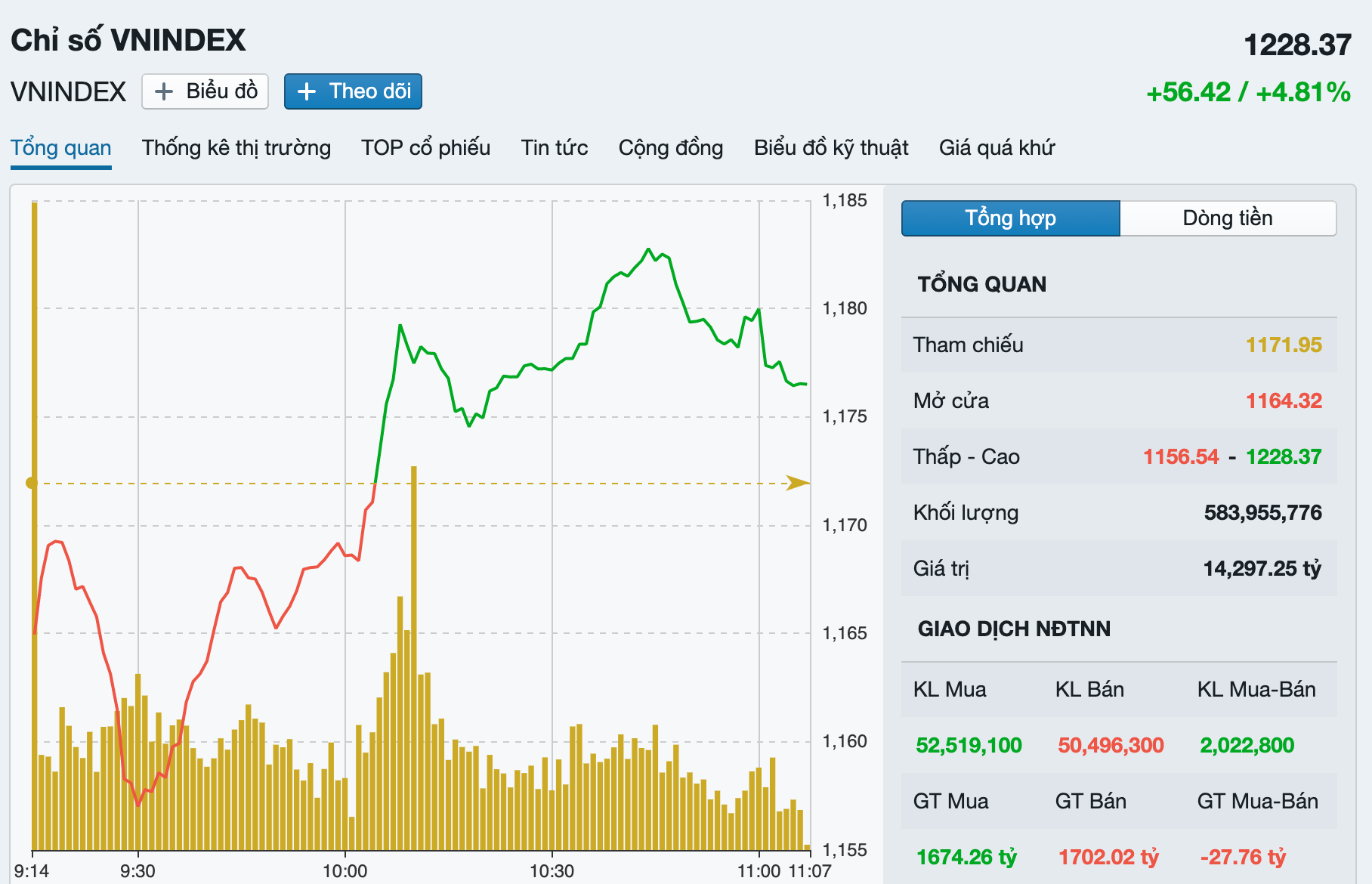Click the tall volume spike bar after 10:00
This screenshot has width=1372, height=884.
(414, 658)
